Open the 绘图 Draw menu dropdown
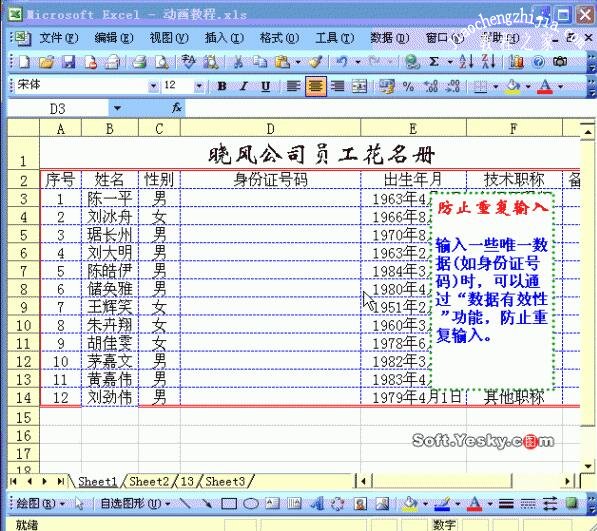597x531 pixels. coord(40,504)
